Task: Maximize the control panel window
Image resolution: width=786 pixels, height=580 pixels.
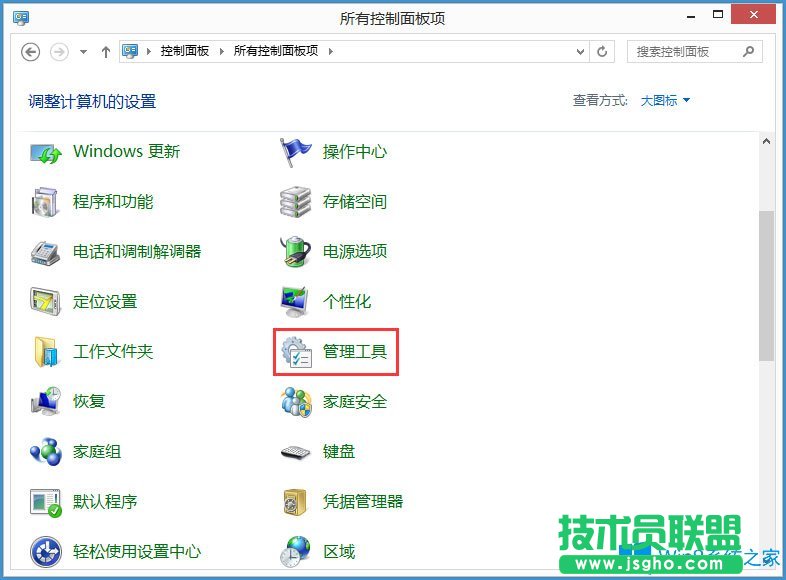Action: coord(718,15)
